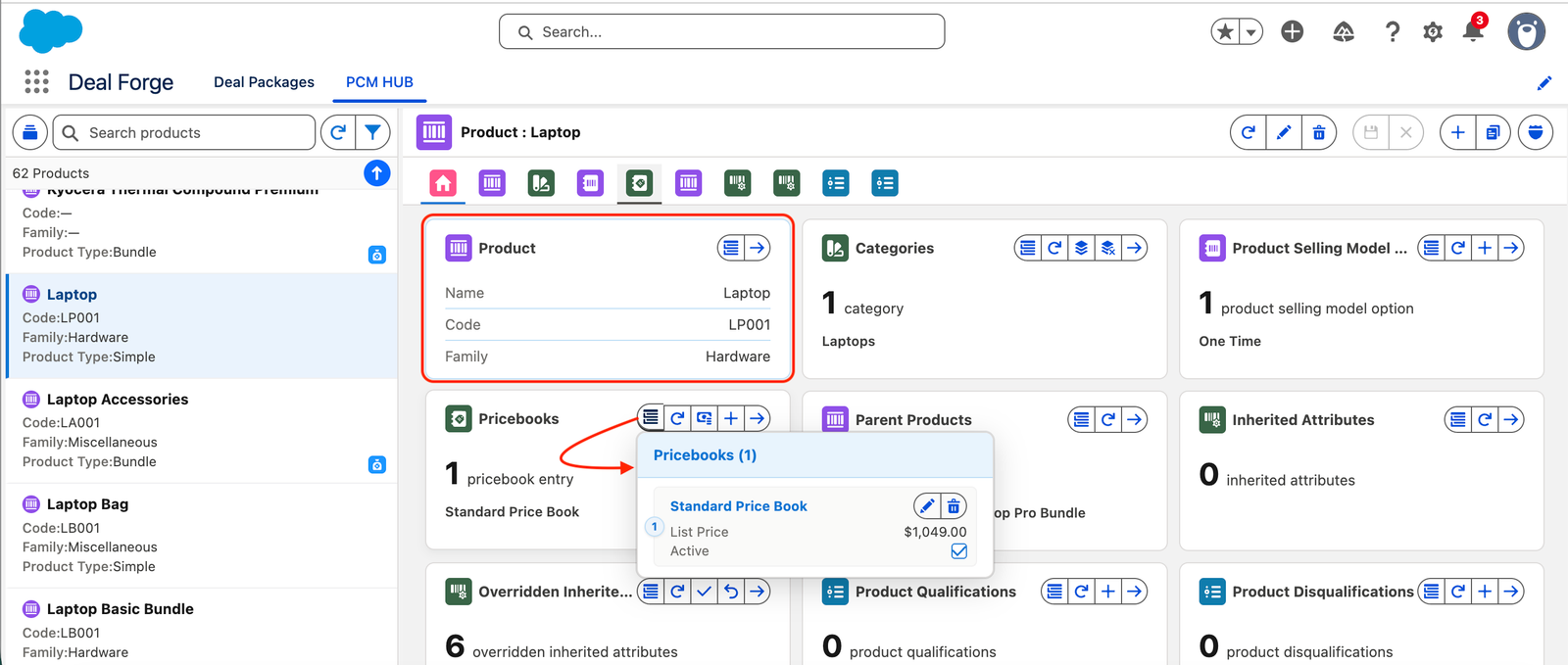
Task: Open Parent Products list icon
Action: point(1081,419)
